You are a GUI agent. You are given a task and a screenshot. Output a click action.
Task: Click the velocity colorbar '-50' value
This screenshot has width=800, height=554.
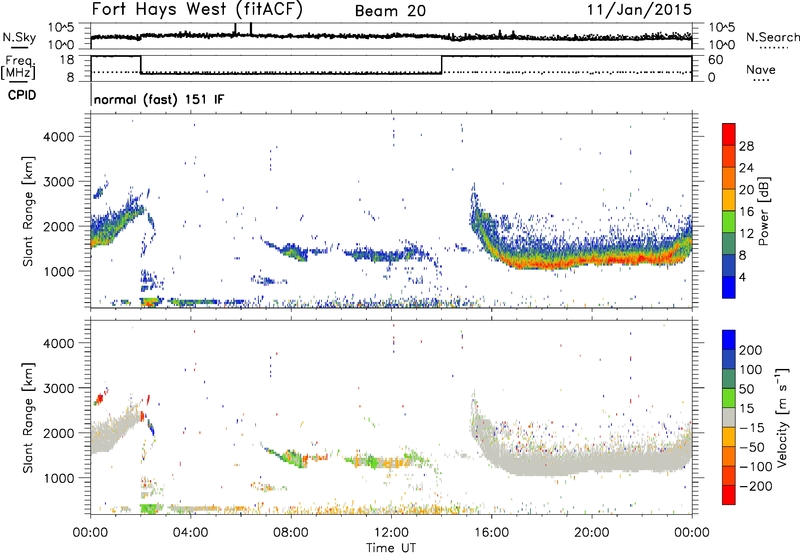tap(751, 447)
